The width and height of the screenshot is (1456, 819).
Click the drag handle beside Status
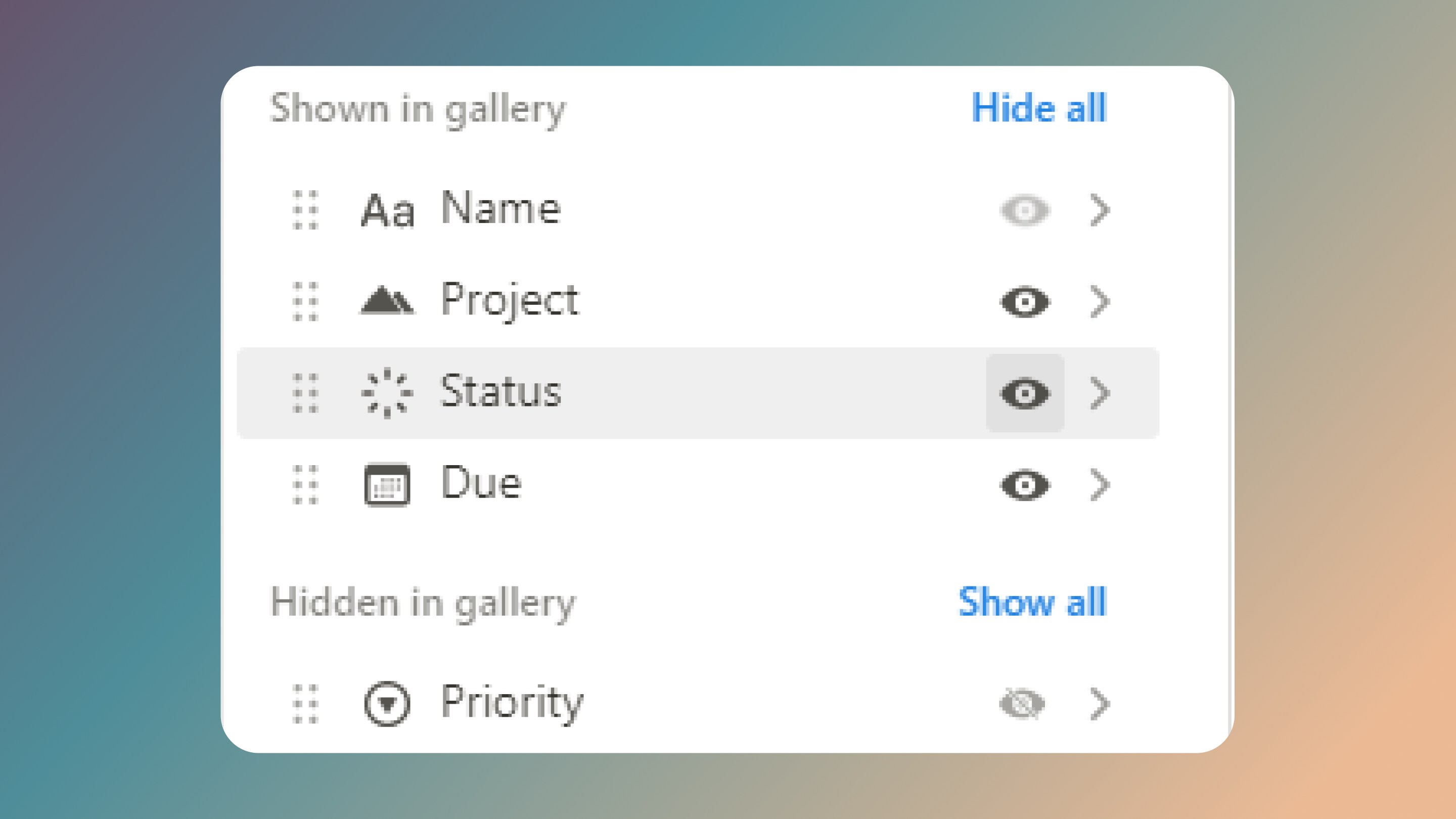pos(306,393)
